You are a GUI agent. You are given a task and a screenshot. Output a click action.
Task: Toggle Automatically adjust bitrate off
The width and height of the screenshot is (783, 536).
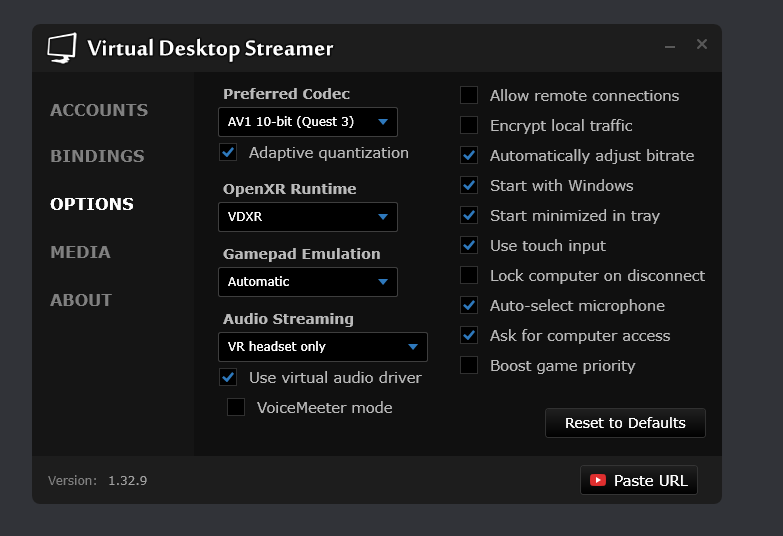(469, 155)
